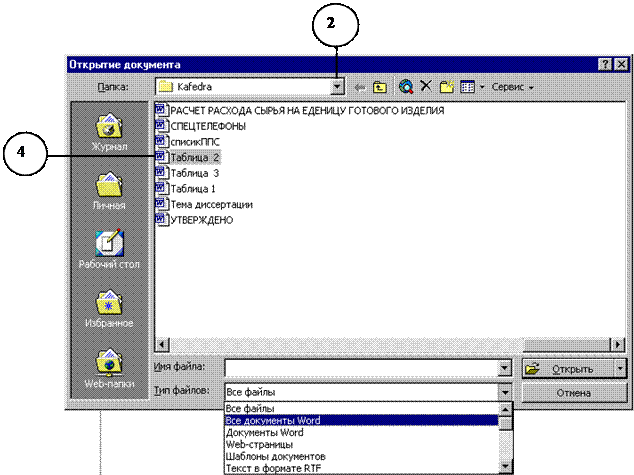
Task: Choose Шаблоны документов file type
Action: (x=361, y=456)
